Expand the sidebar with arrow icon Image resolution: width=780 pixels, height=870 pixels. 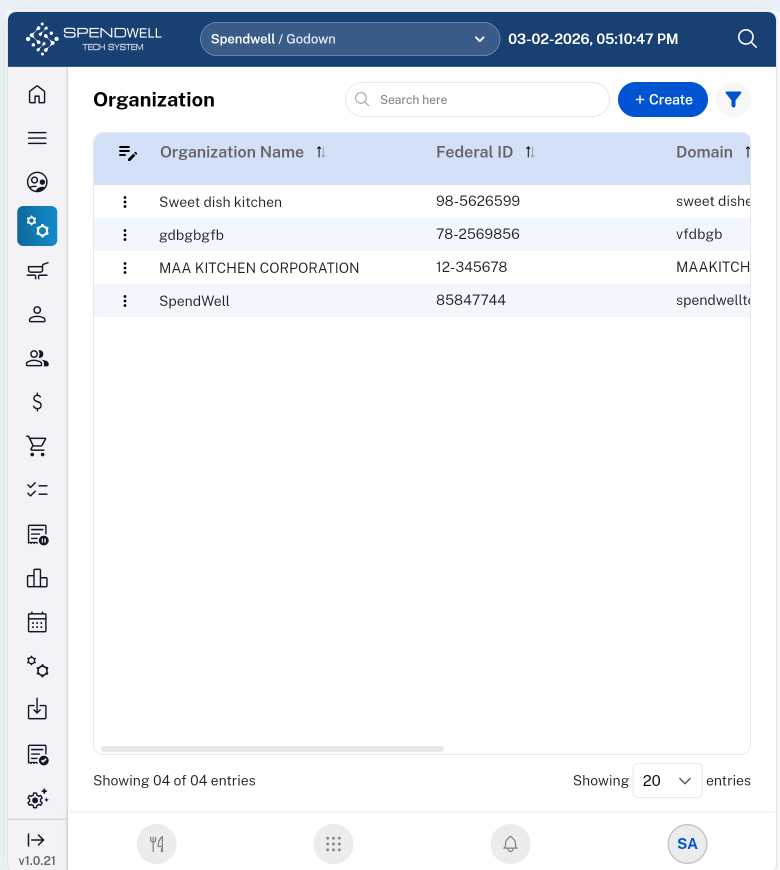(36, 839)
